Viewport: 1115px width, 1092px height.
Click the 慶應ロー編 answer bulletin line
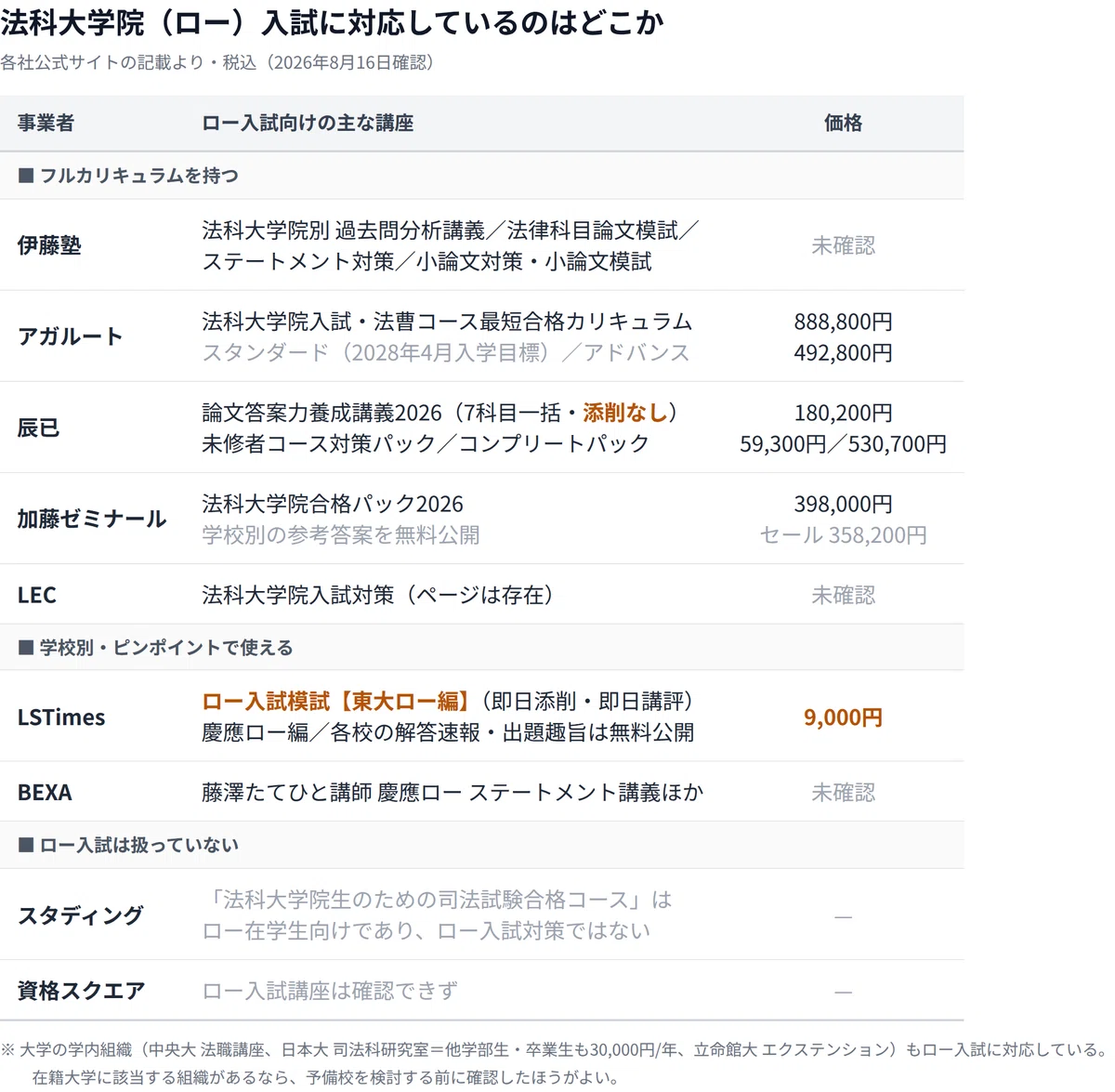tap(448, 732)
